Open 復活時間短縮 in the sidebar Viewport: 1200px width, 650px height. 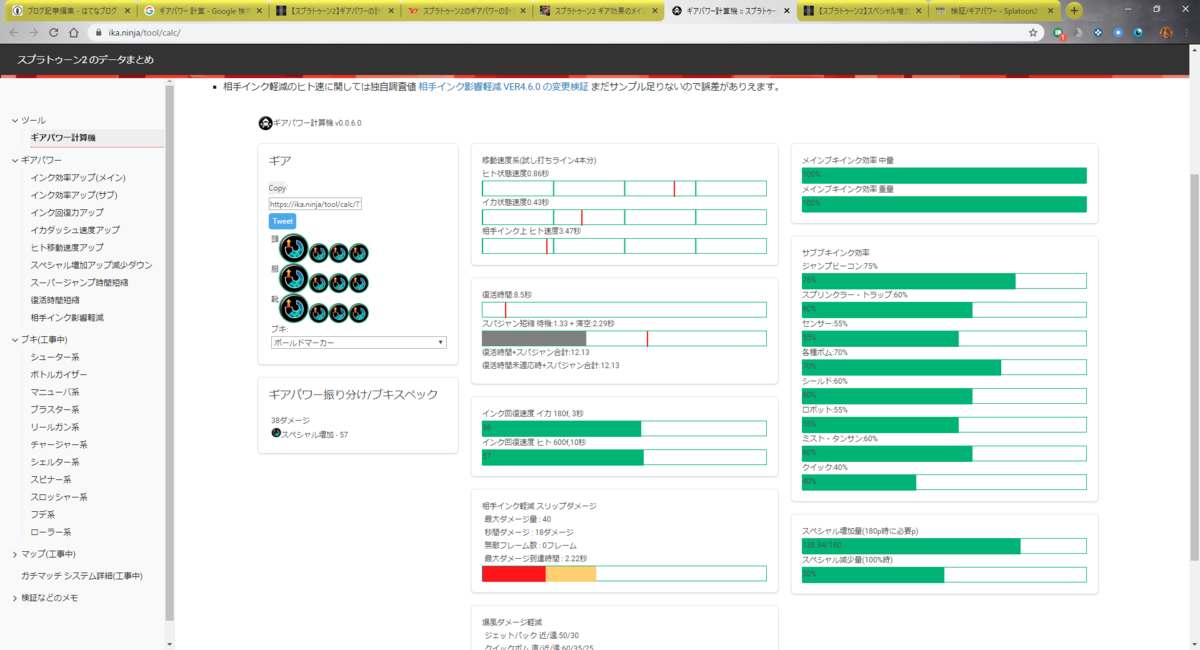[55, 300]
